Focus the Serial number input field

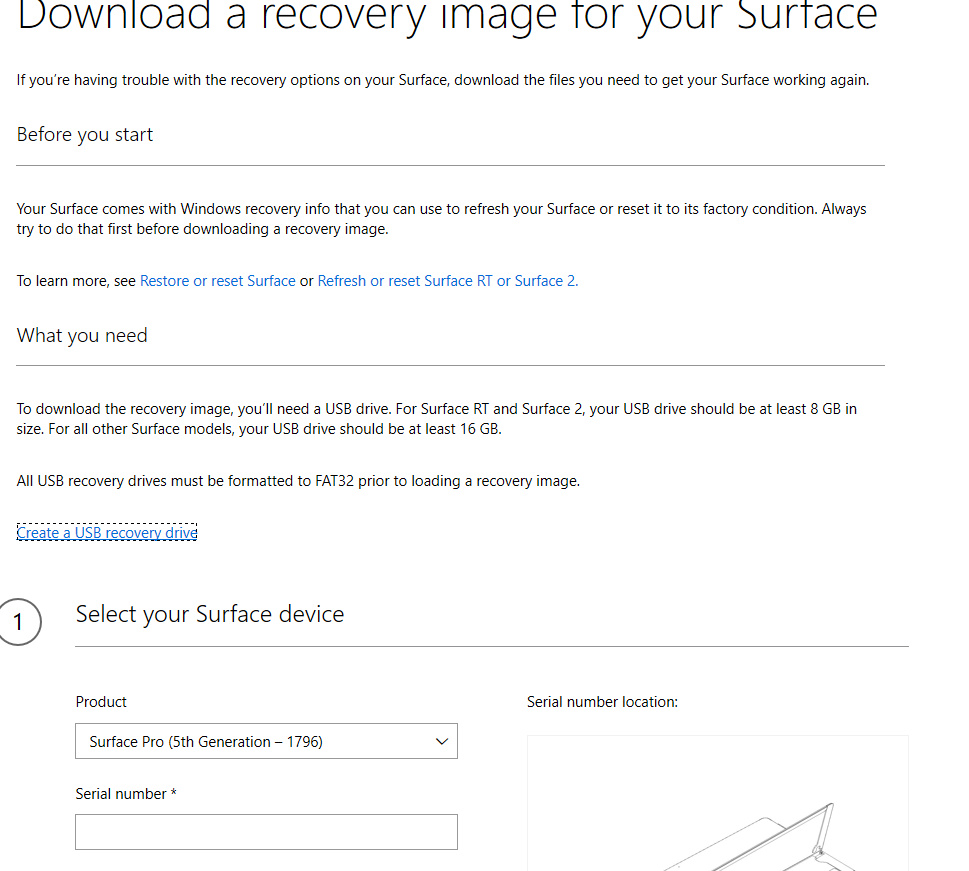point(266,832)
